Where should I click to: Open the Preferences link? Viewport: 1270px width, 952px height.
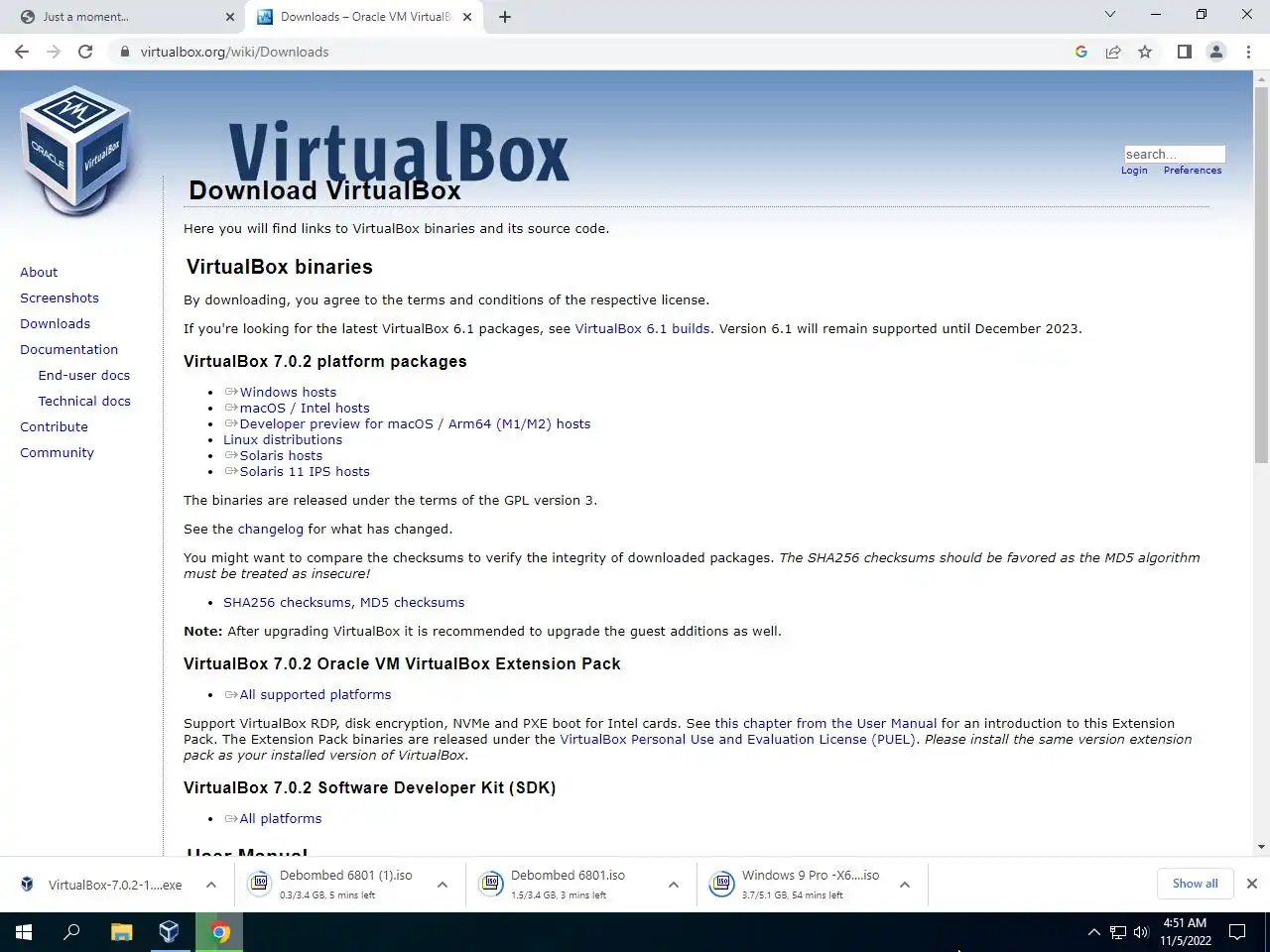point(1193,171)
